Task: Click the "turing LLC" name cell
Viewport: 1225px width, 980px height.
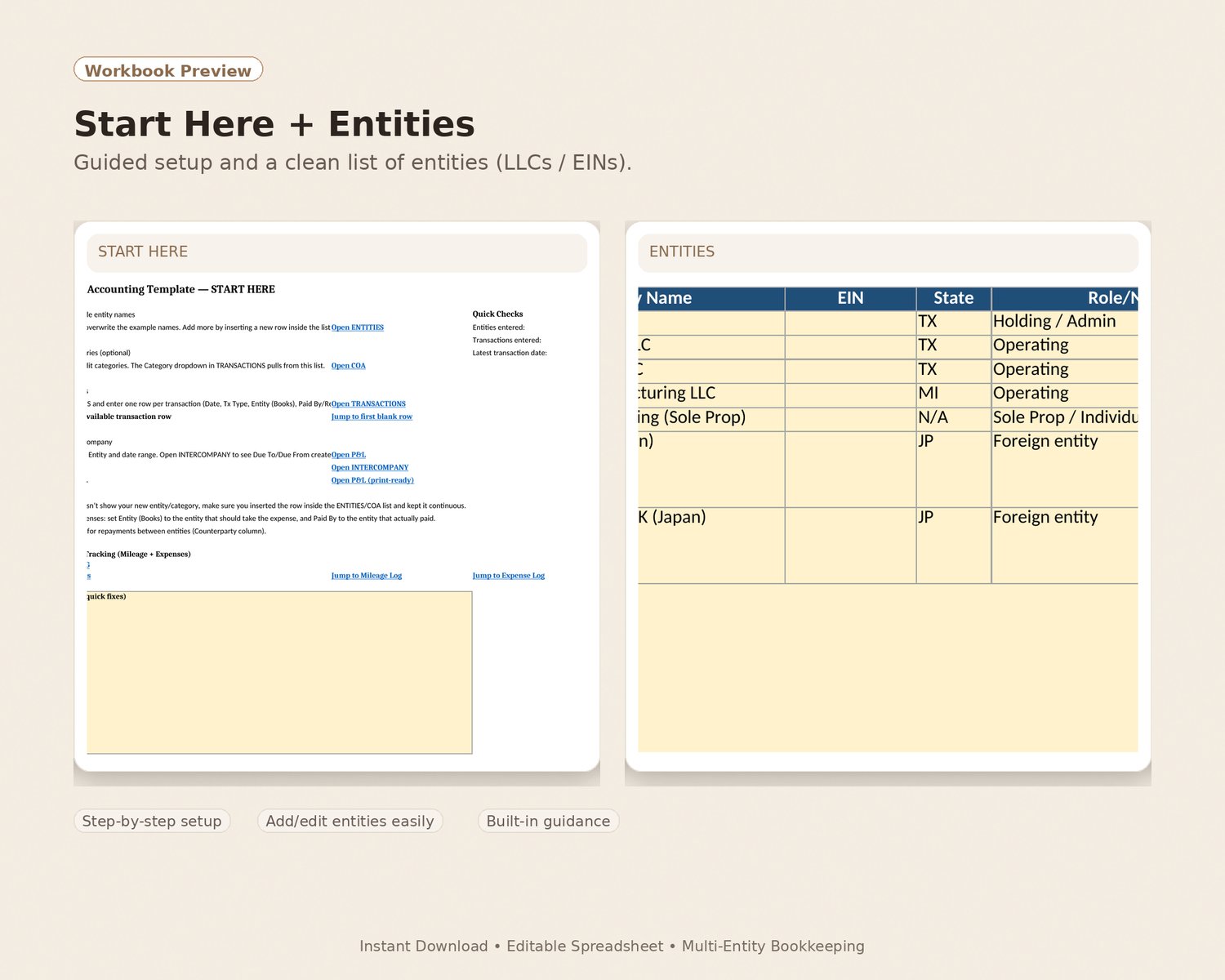Action: 711,394
